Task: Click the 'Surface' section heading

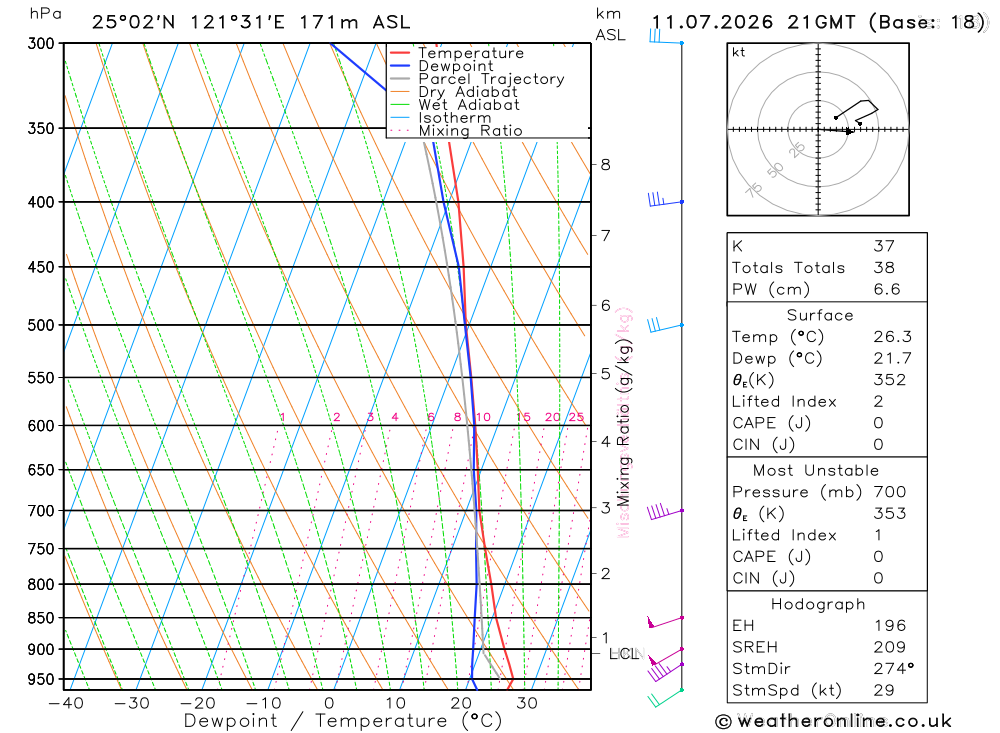Action: click(820, 315)
